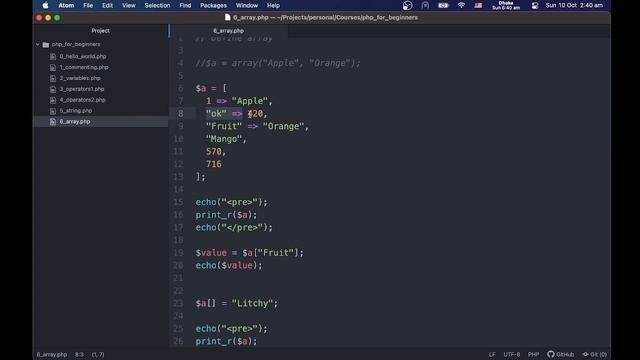Click file icon beside 3_operators1.php

coord(53,89)
